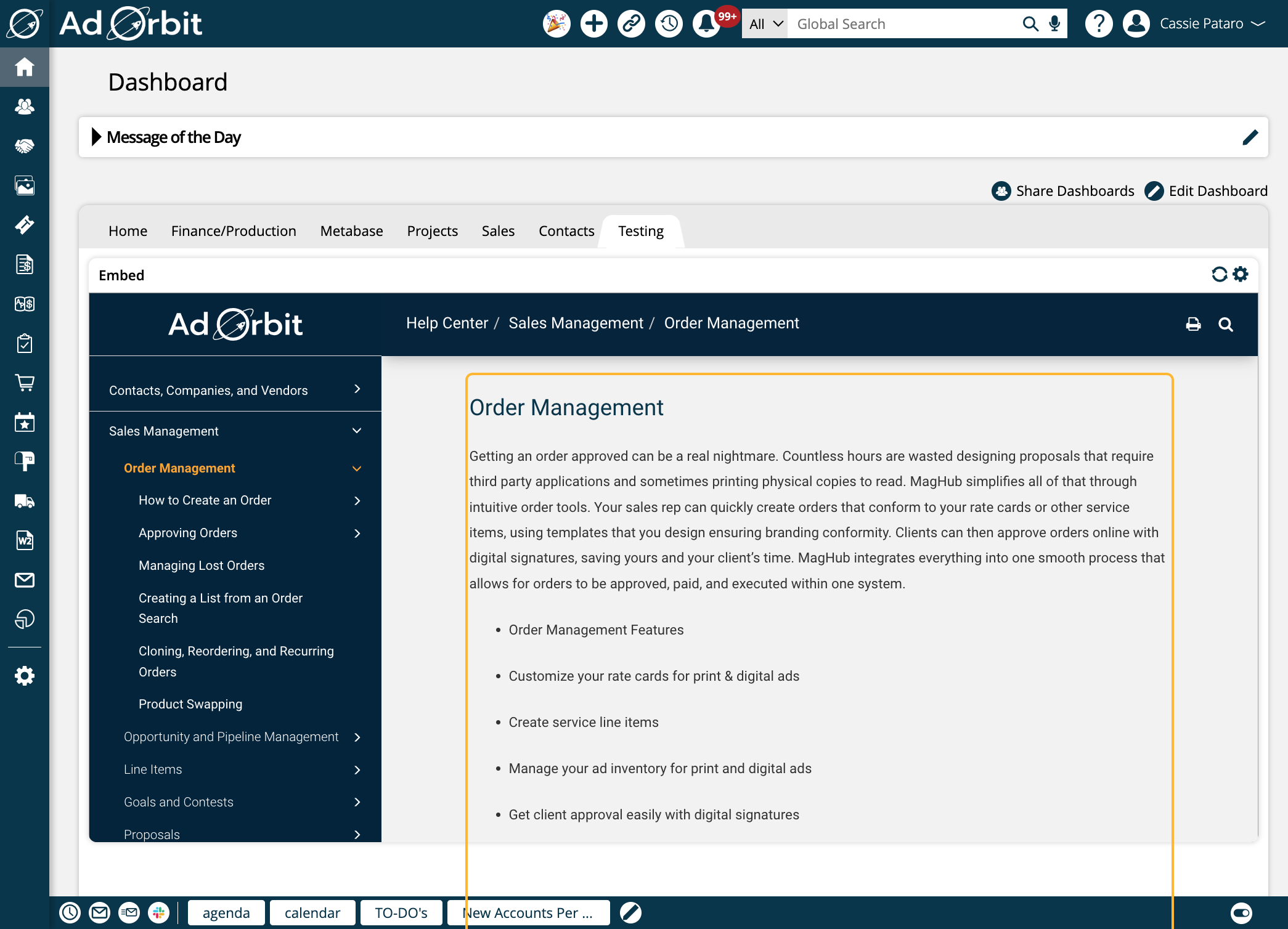Open the ticket sidebar icon

click(25, 225)
